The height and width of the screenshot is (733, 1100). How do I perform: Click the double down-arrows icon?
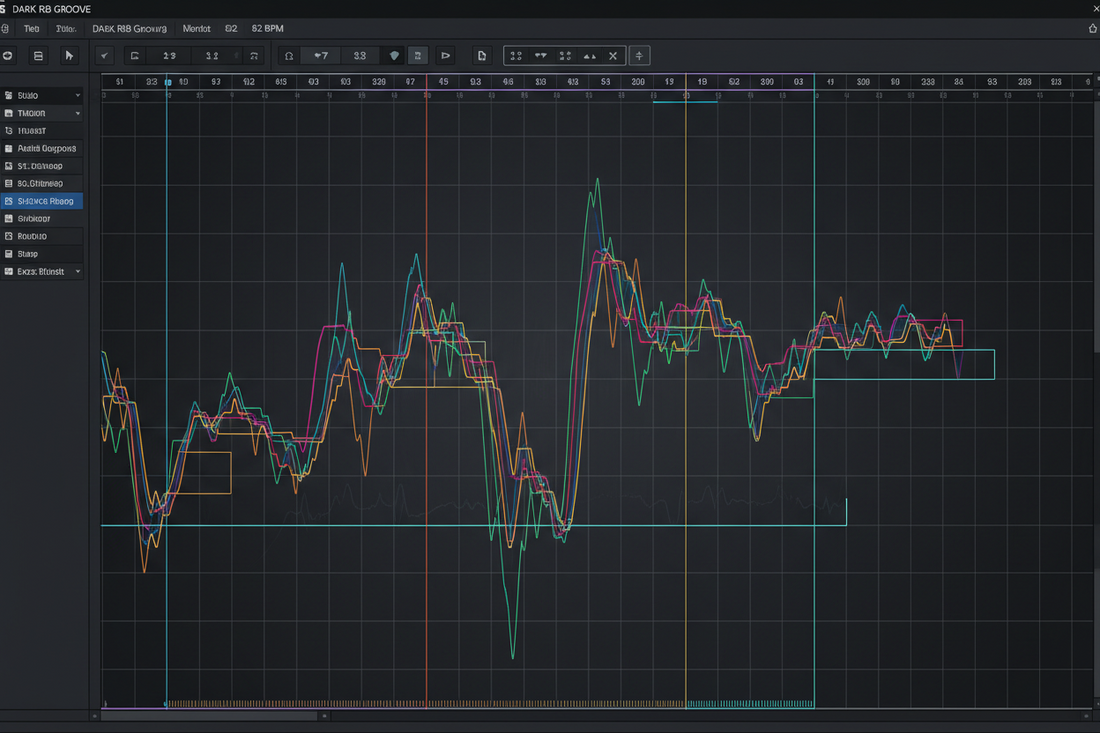pos(540,55)
